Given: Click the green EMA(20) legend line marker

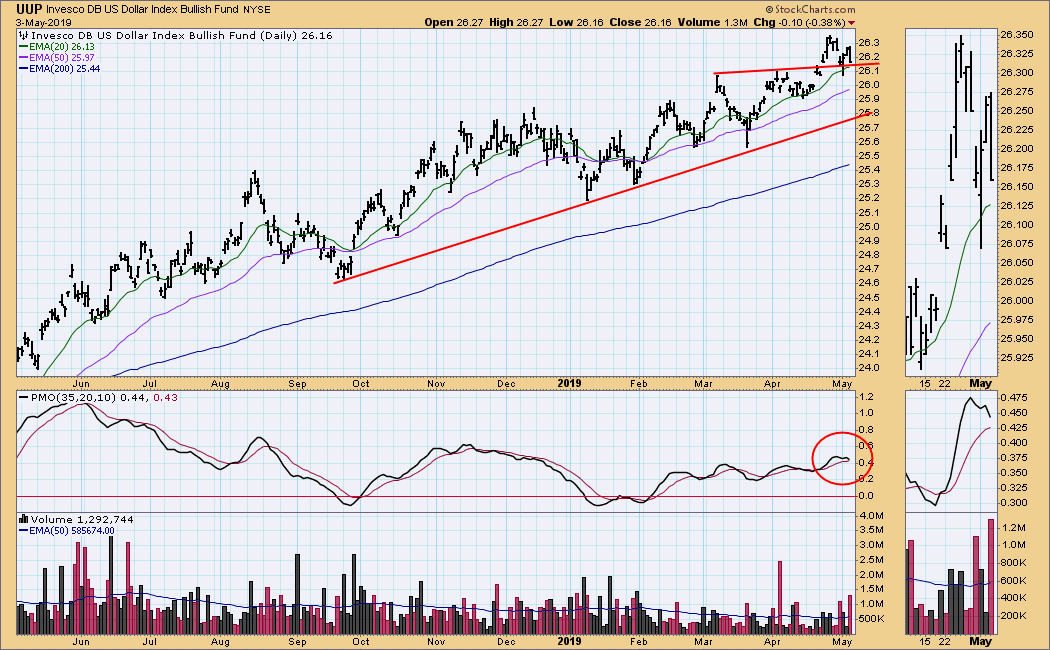Looking at the screenshot, I should click(22, 46).
